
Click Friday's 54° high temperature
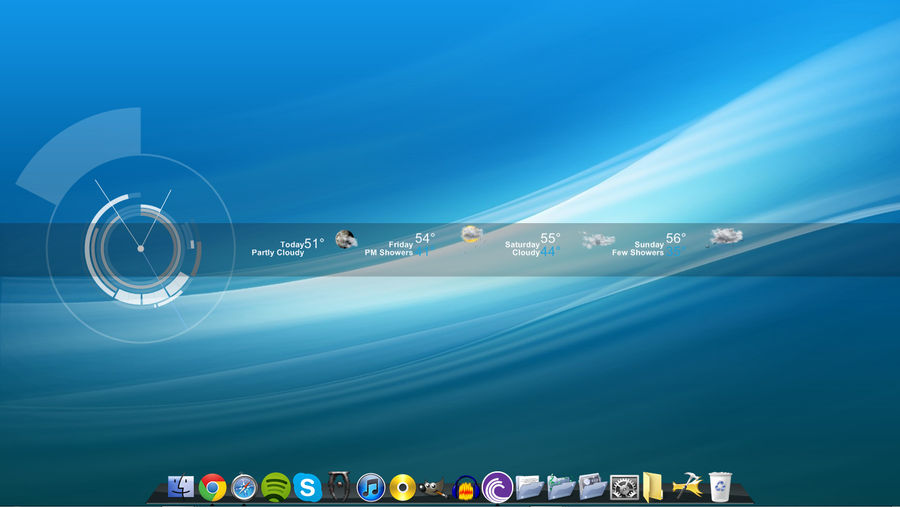click(425, 238)
